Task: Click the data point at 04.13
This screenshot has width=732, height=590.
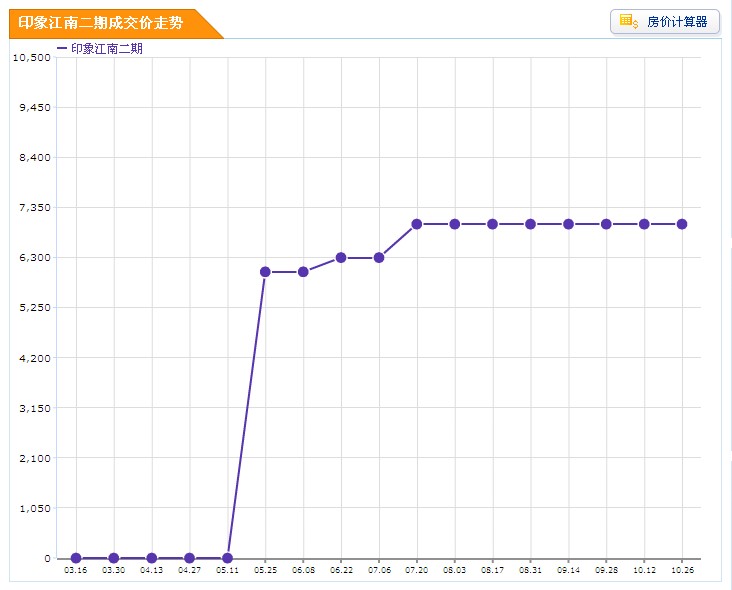Action: pos(151,558)
